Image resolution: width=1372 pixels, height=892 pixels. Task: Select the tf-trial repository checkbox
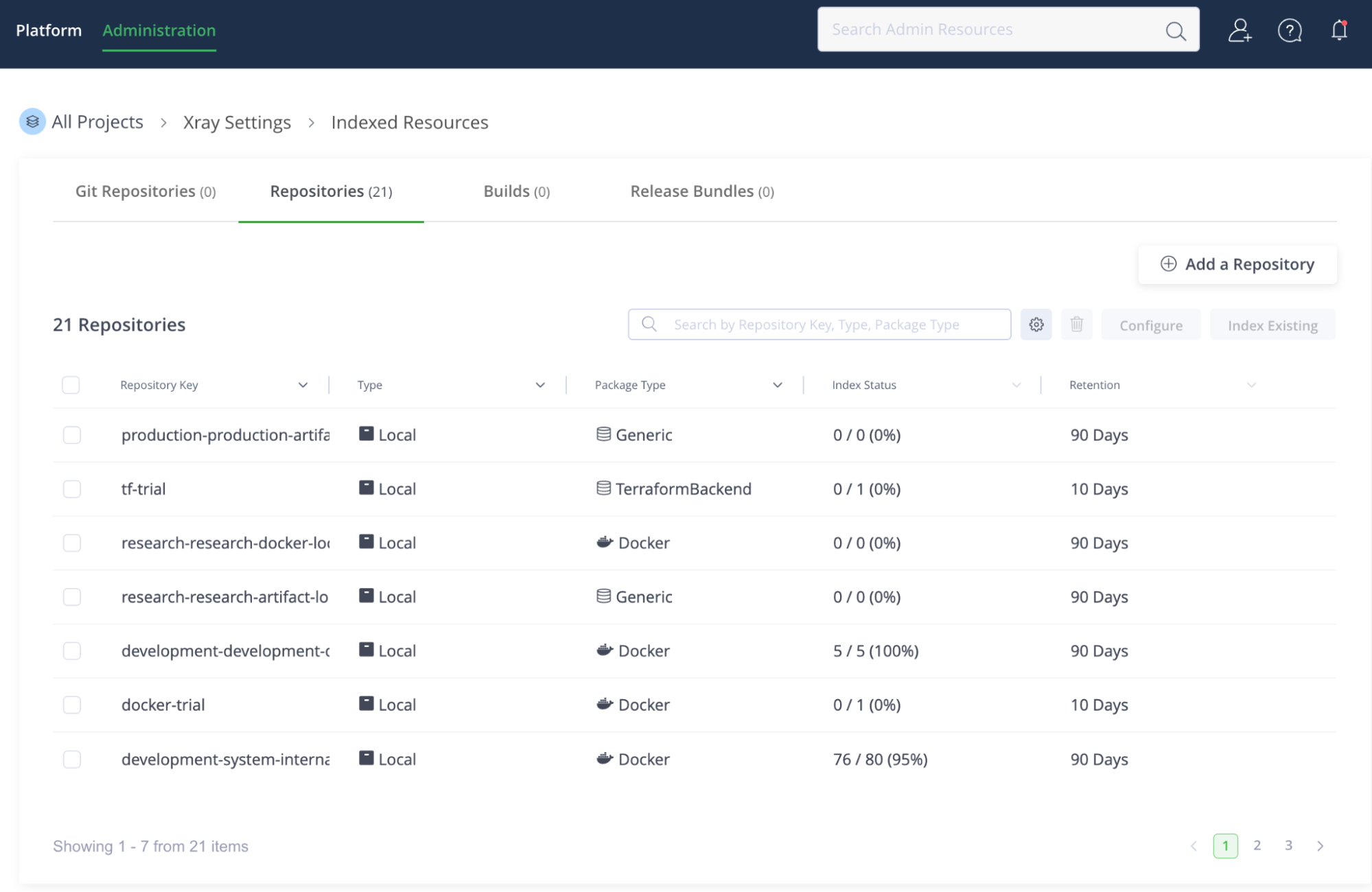pyautogui.click(x=72, y=489)
